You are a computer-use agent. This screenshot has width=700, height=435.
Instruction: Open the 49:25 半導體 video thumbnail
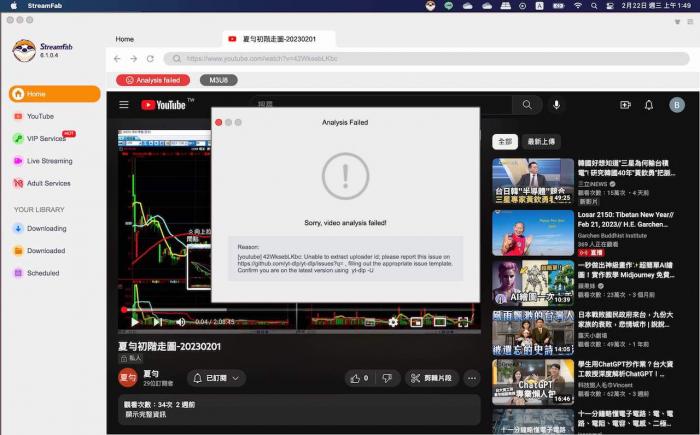tap(533, 181)
